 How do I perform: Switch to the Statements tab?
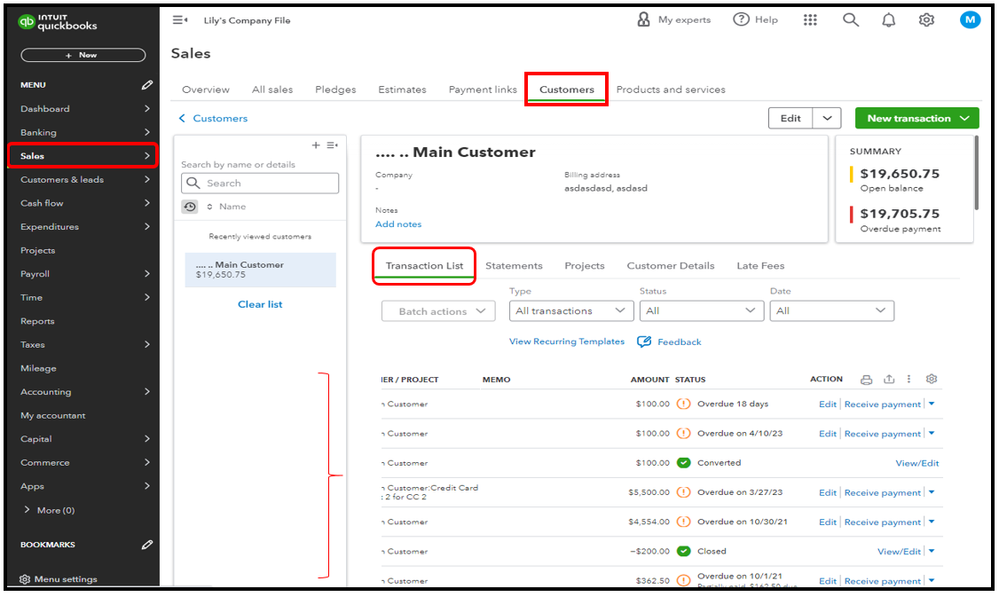click(x=514, y=266)
